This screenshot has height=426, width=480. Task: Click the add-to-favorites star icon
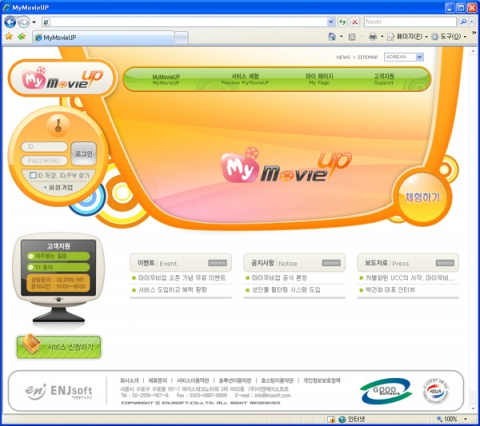(x=22, y=36)
